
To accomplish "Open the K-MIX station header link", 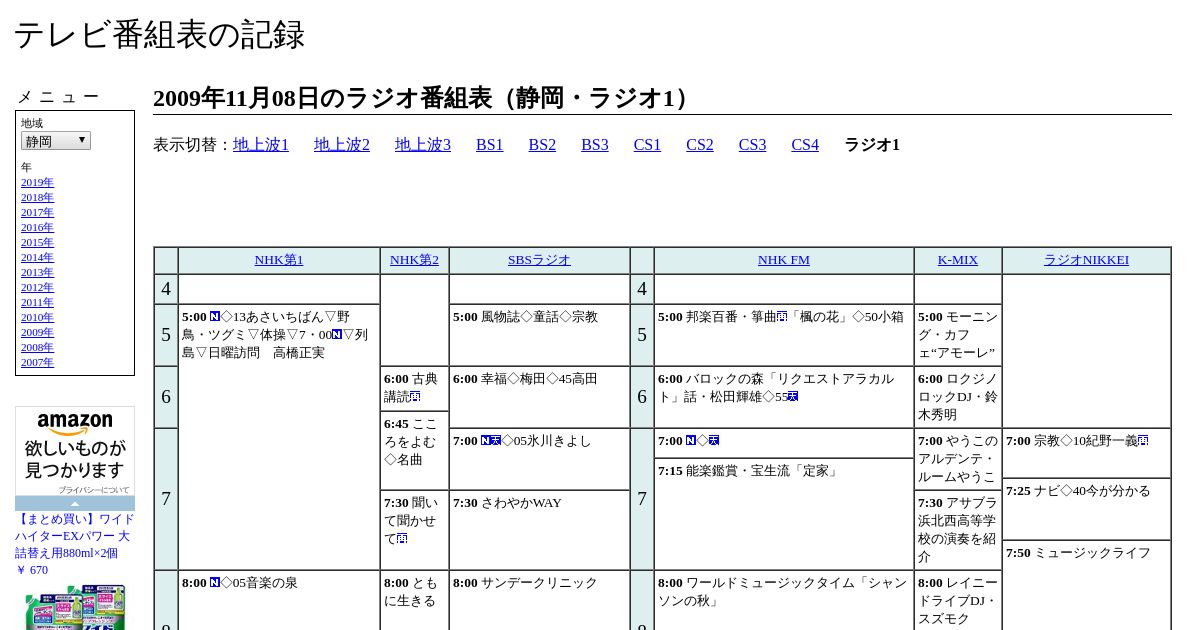I will click(x=958, y=260).
